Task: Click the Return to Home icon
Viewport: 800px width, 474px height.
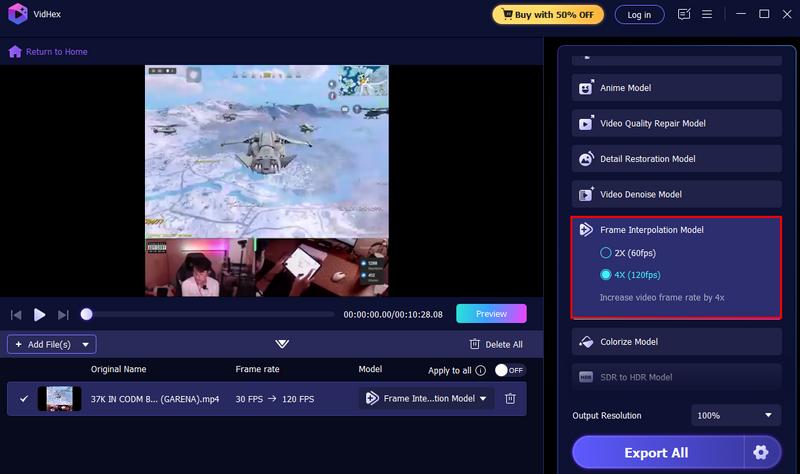Action: pos(15,52)
